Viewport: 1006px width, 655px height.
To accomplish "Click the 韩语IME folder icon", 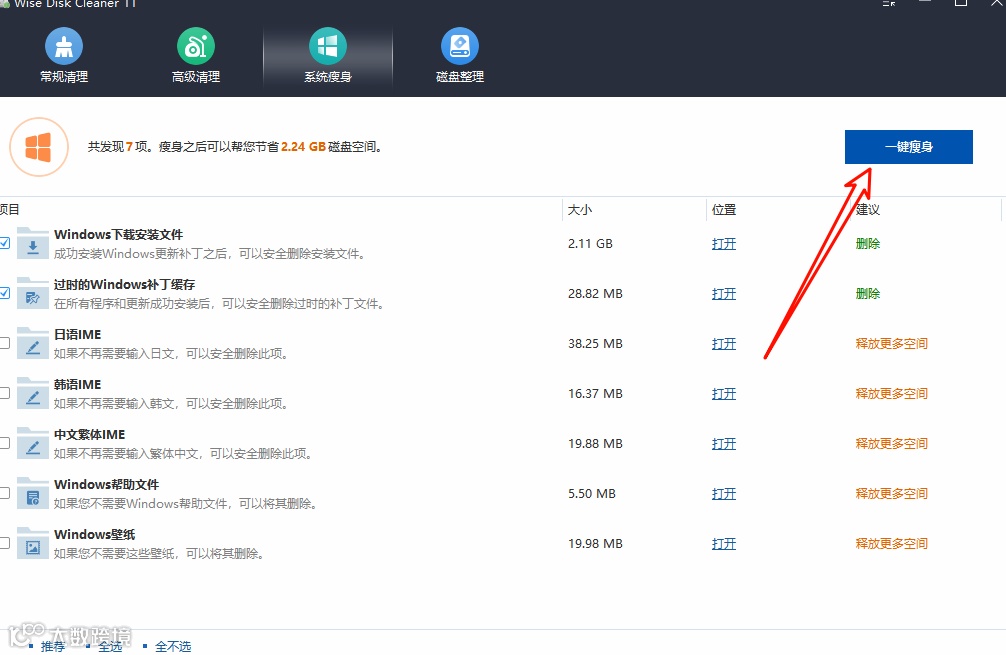I will coord(33,394).
